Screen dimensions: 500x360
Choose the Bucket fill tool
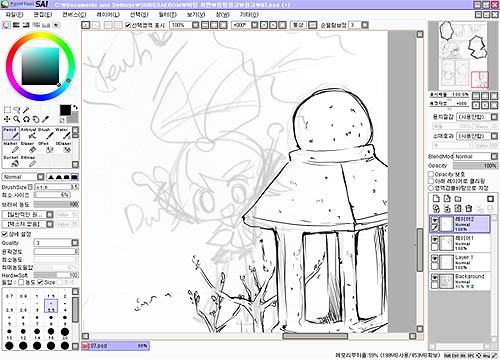(x=11, y=161)
